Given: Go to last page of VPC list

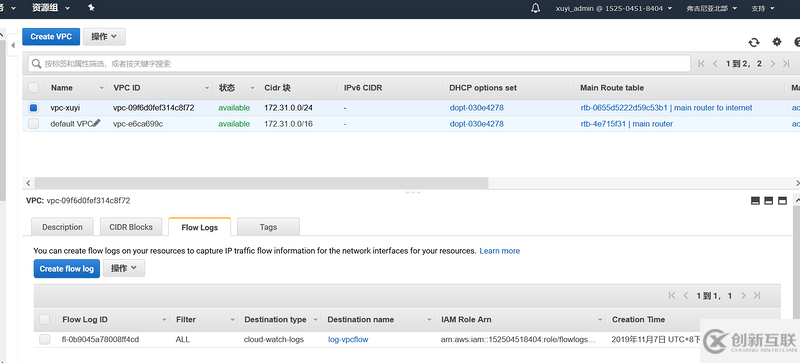Looking at the screenshot, I should click(786, 64).
